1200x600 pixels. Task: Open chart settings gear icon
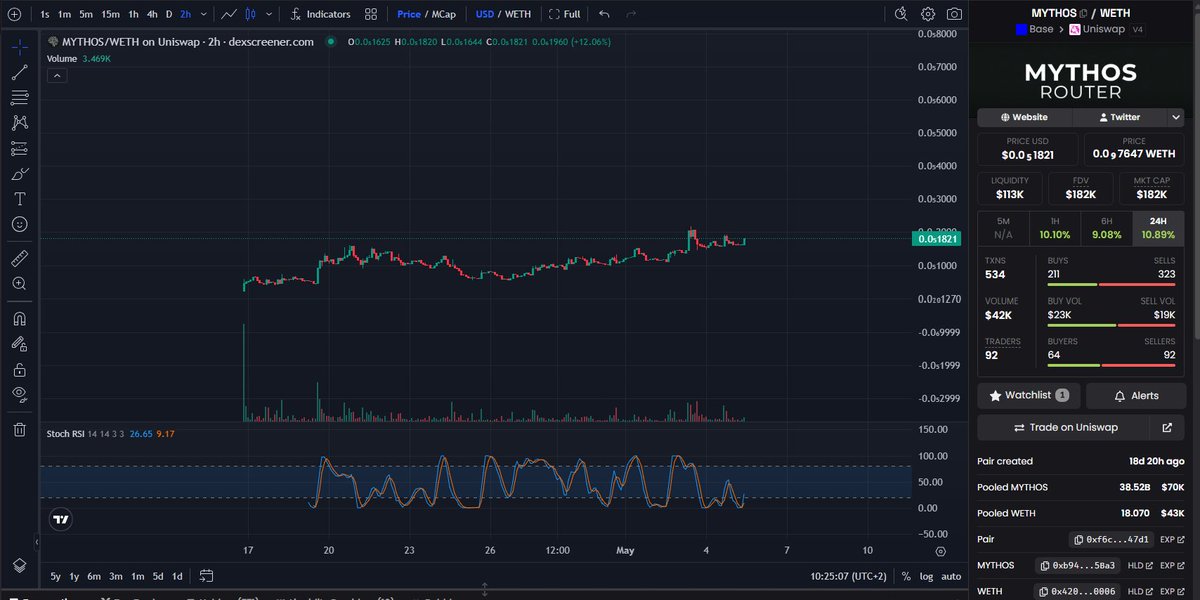click(928, 14)
